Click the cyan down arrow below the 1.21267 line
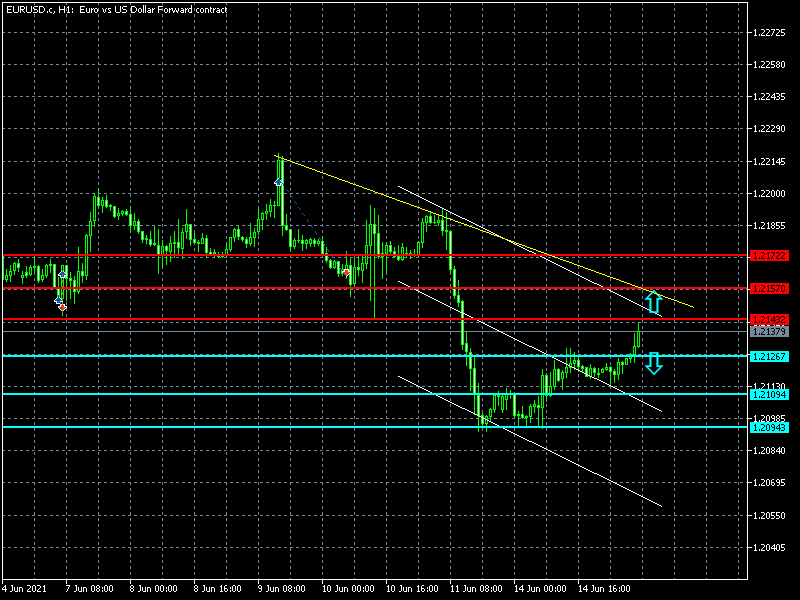Viewport: 800px width, 600px height. [x=654, y=363]
